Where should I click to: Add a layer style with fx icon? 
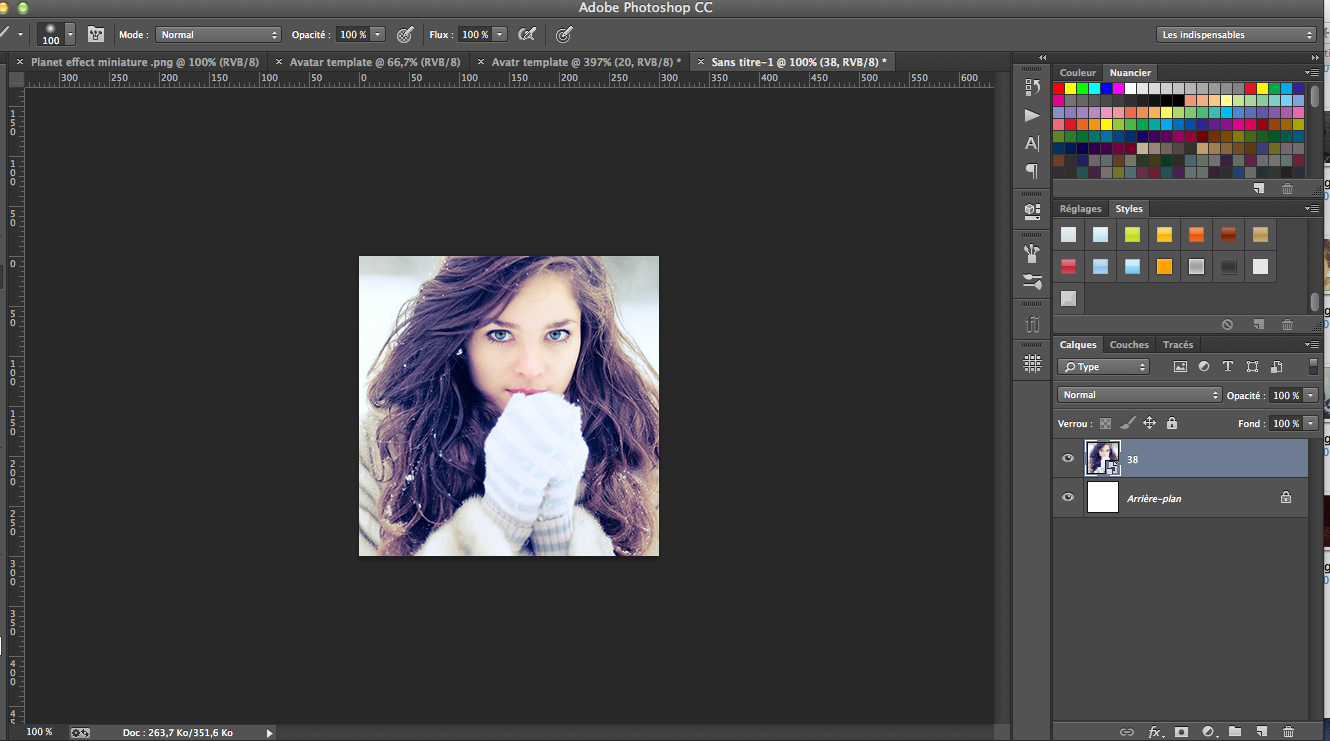tap(1154, 732)
